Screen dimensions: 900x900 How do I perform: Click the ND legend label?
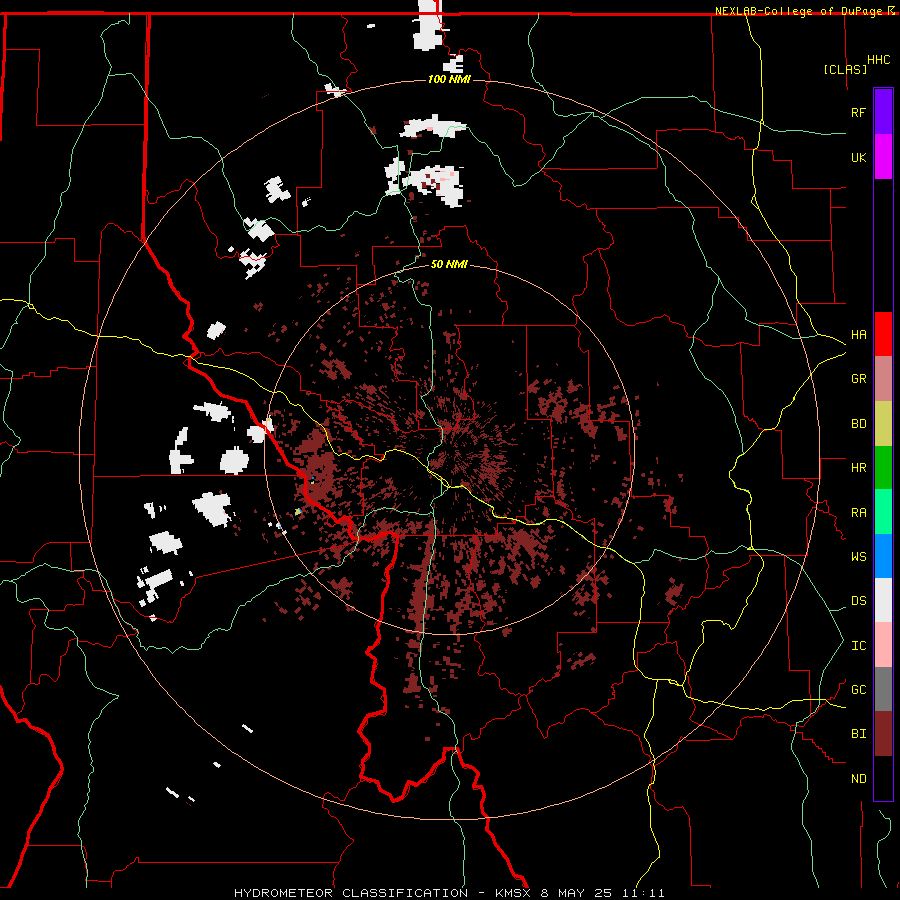tap(858, 779)
